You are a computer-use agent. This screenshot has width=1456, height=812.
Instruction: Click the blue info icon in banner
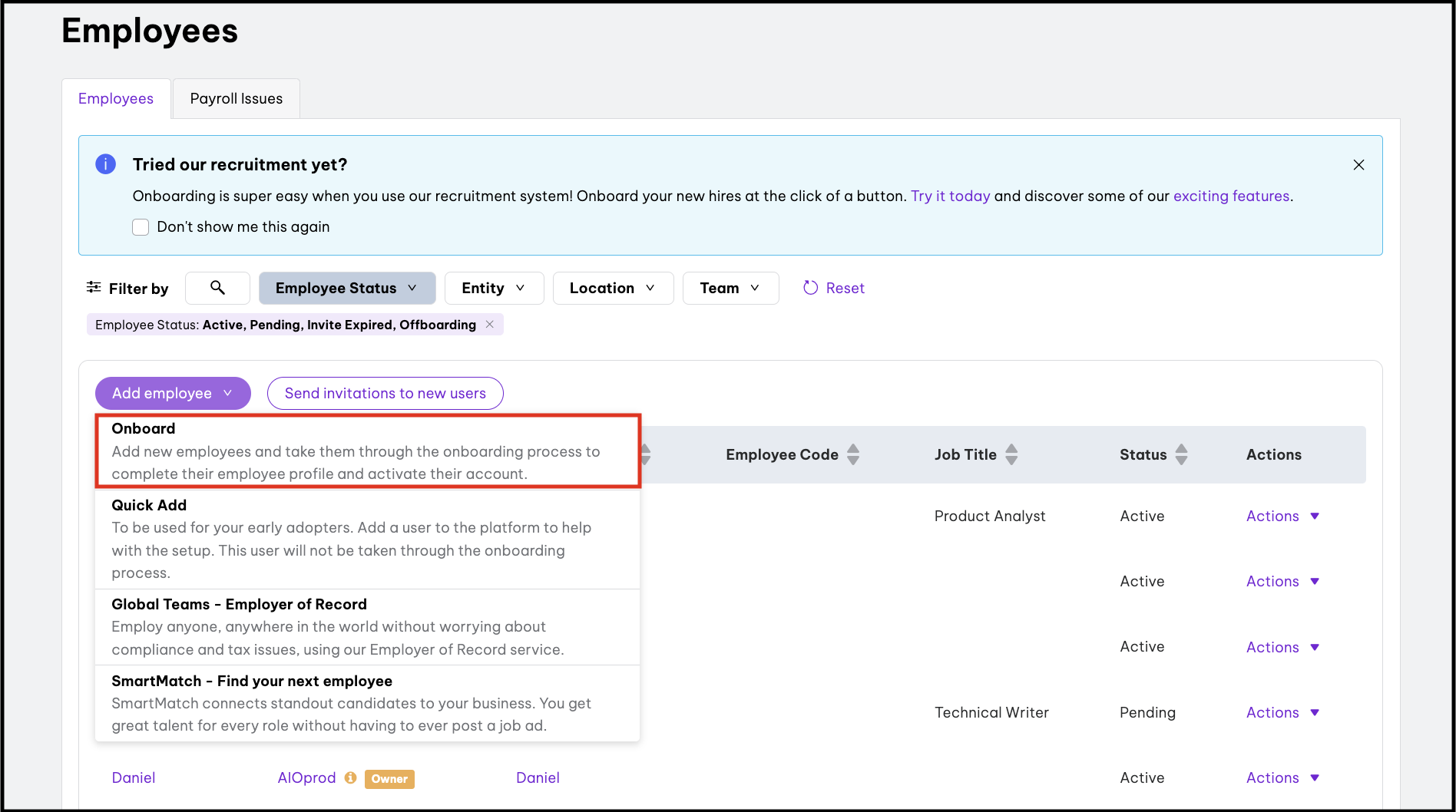[x=105, y=164]
